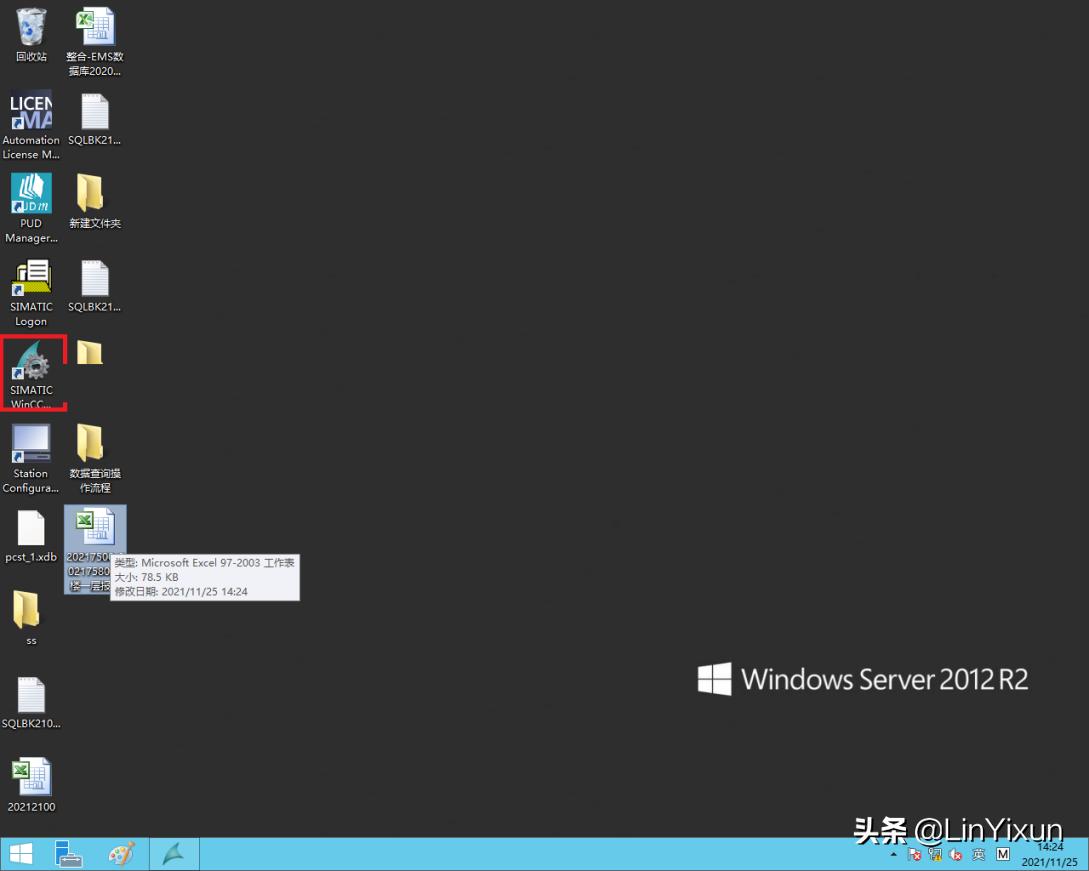Launch Paint from the taskbar
Image resolution: width=1089 pixels, height=871 pixels.
click(122, 854)
